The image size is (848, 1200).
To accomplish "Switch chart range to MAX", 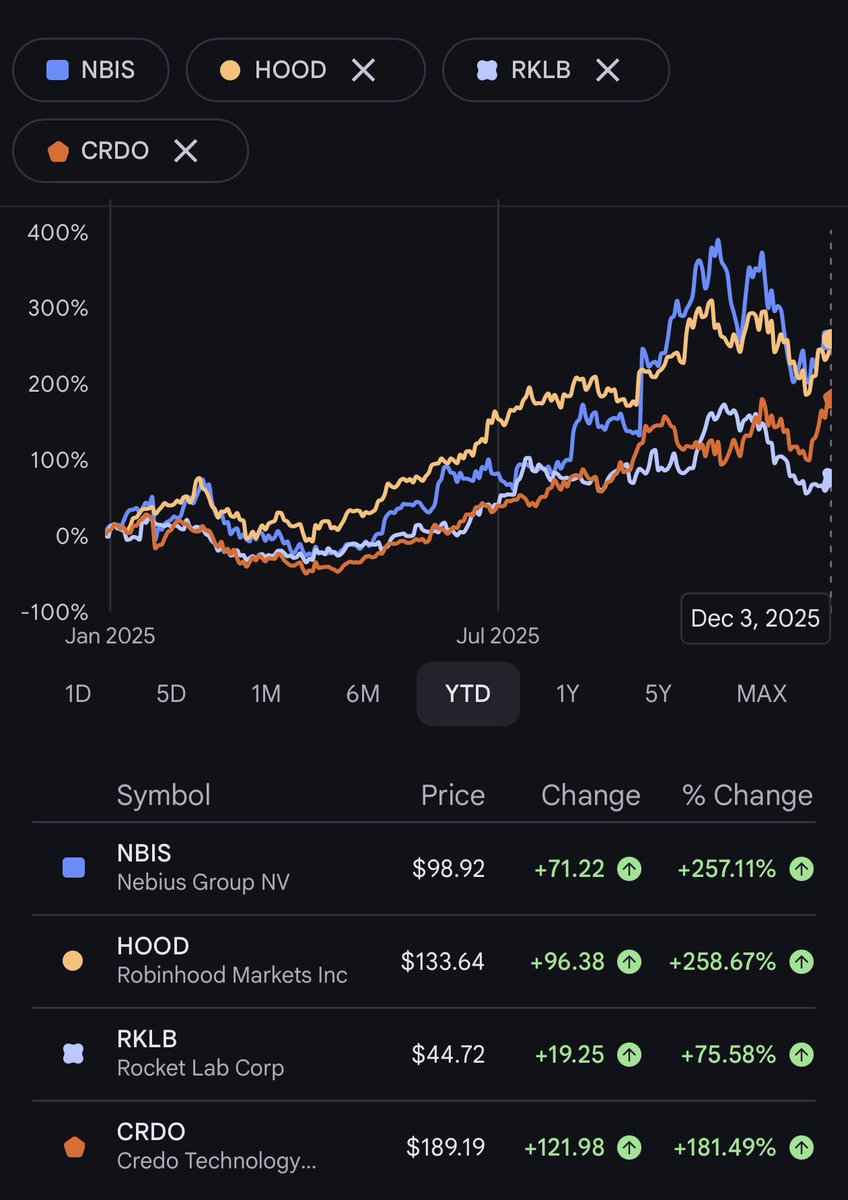I will pos(761,693).
